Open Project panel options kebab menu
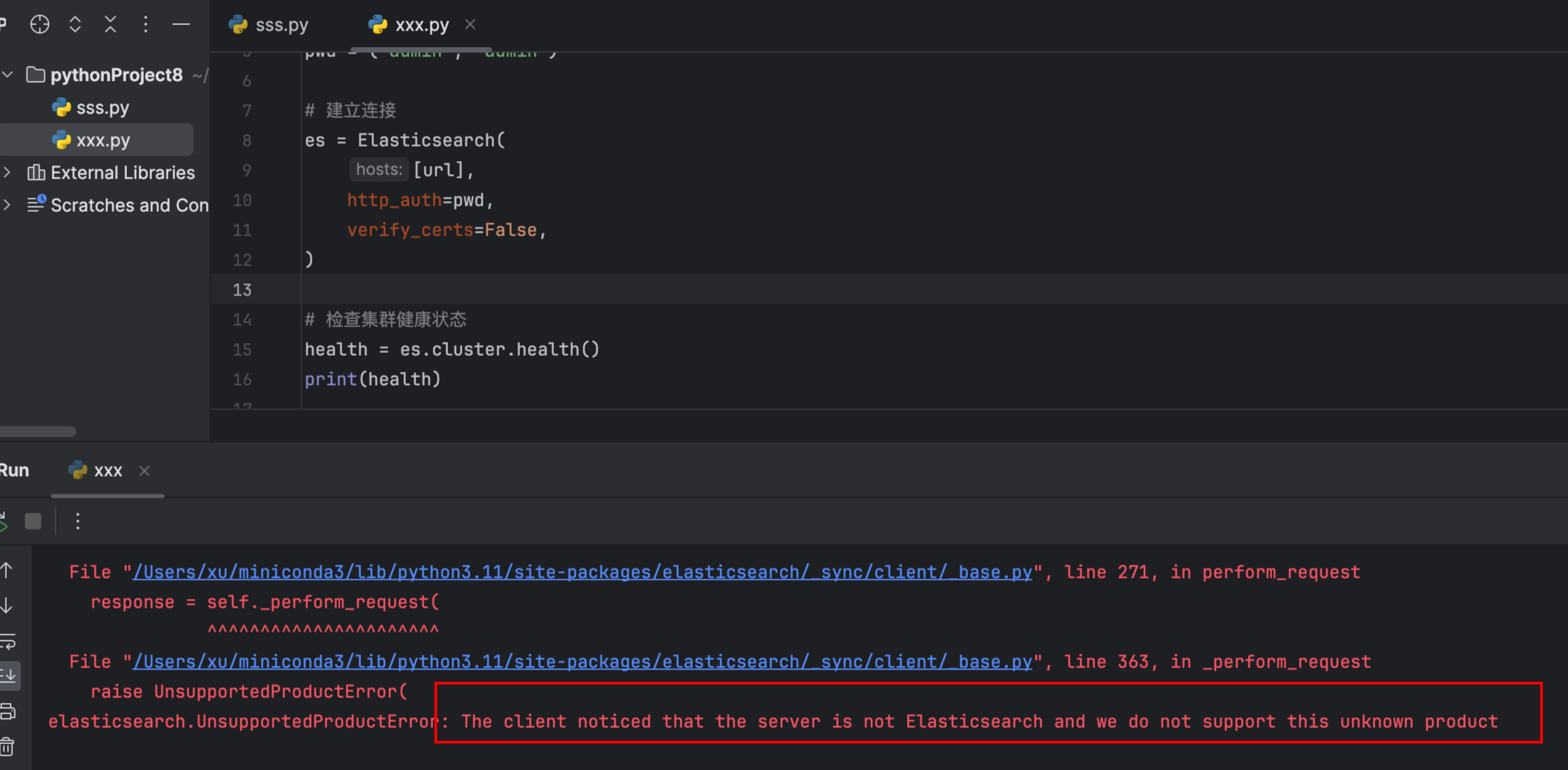 [x=145, y=24]
